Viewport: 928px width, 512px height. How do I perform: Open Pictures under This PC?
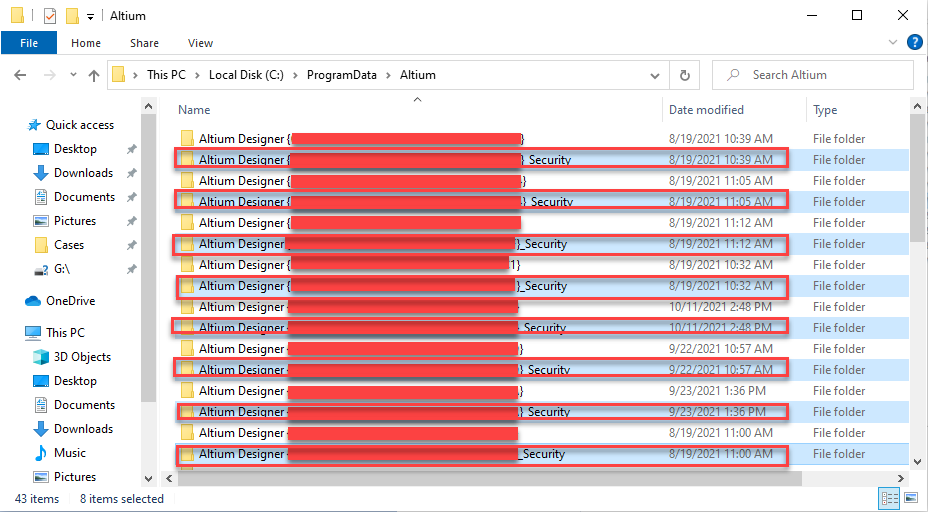click(75, 477)
